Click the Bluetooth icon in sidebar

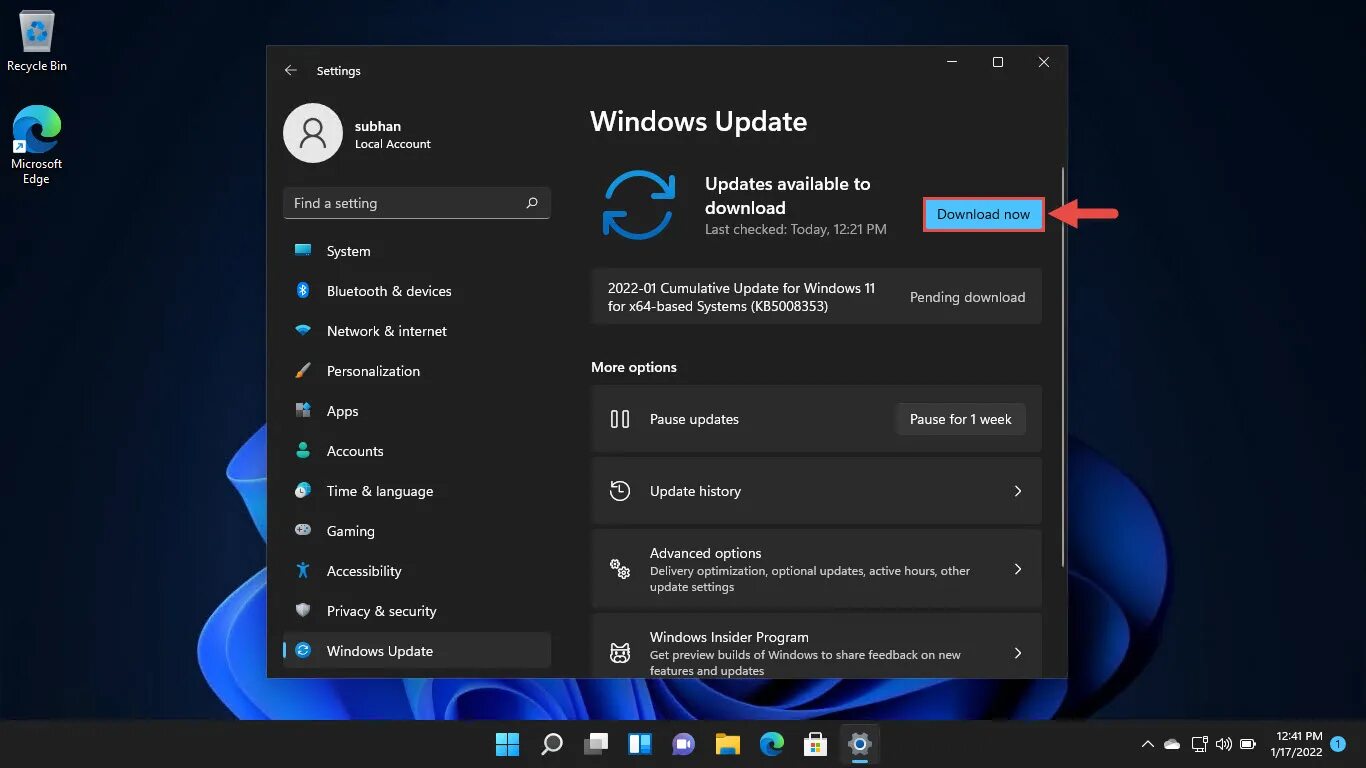click(302, 290)
